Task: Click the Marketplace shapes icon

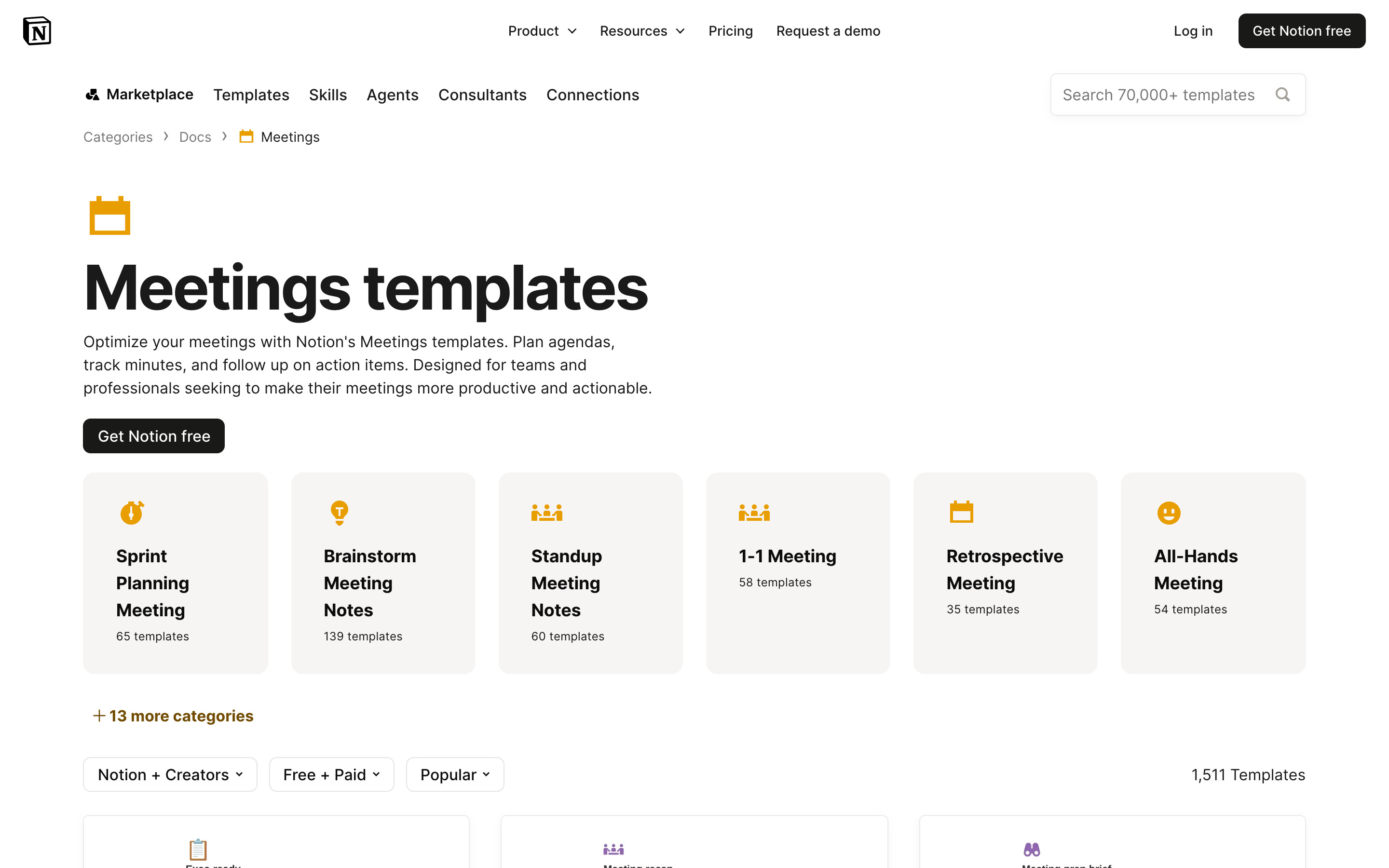Action: pyautogui.click(x=93, y=95)
